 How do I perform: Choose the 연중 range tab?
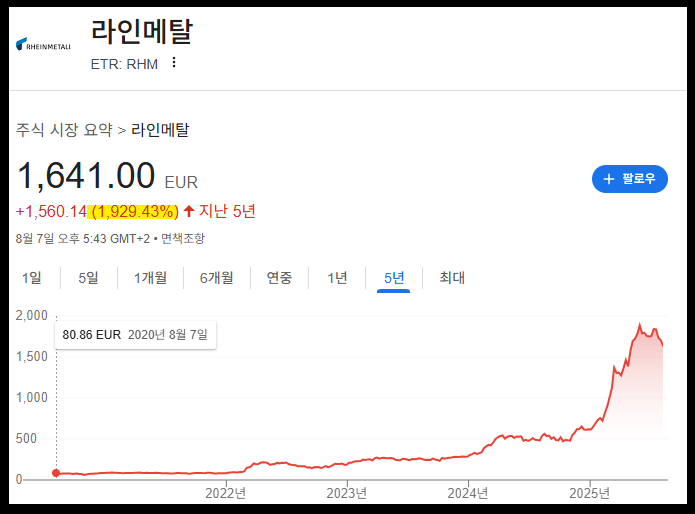tap(279, 278)
